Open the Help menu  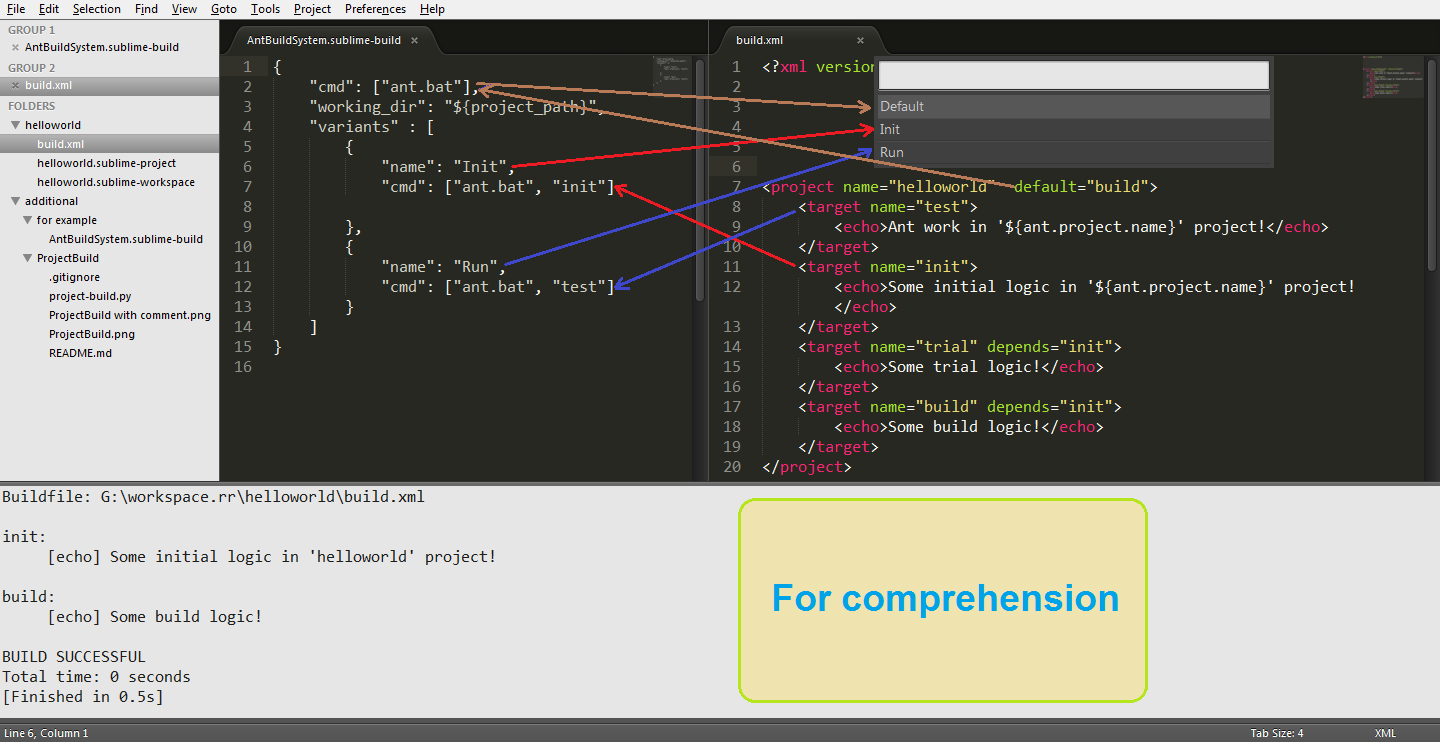pyautogui.click(x=433, y=9)
